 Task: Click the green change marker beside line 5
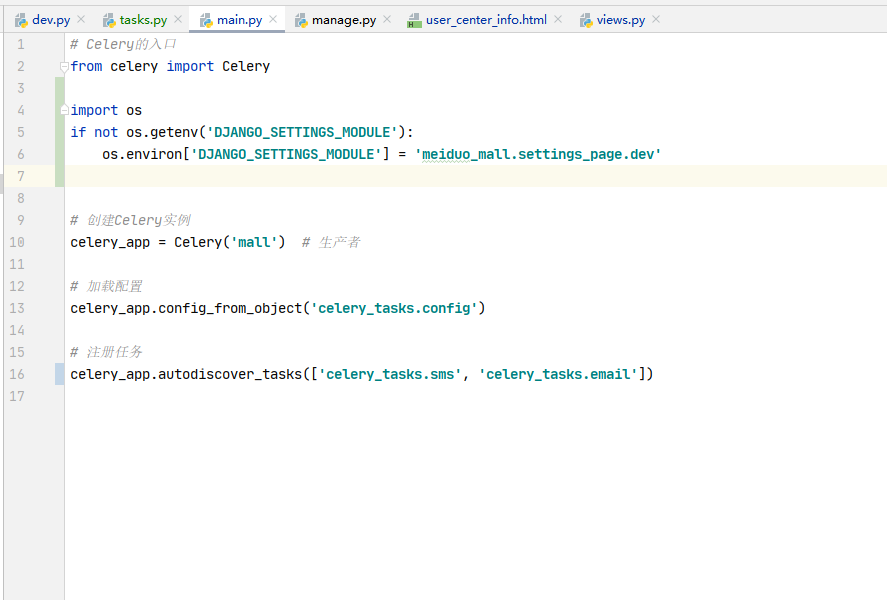60,132
